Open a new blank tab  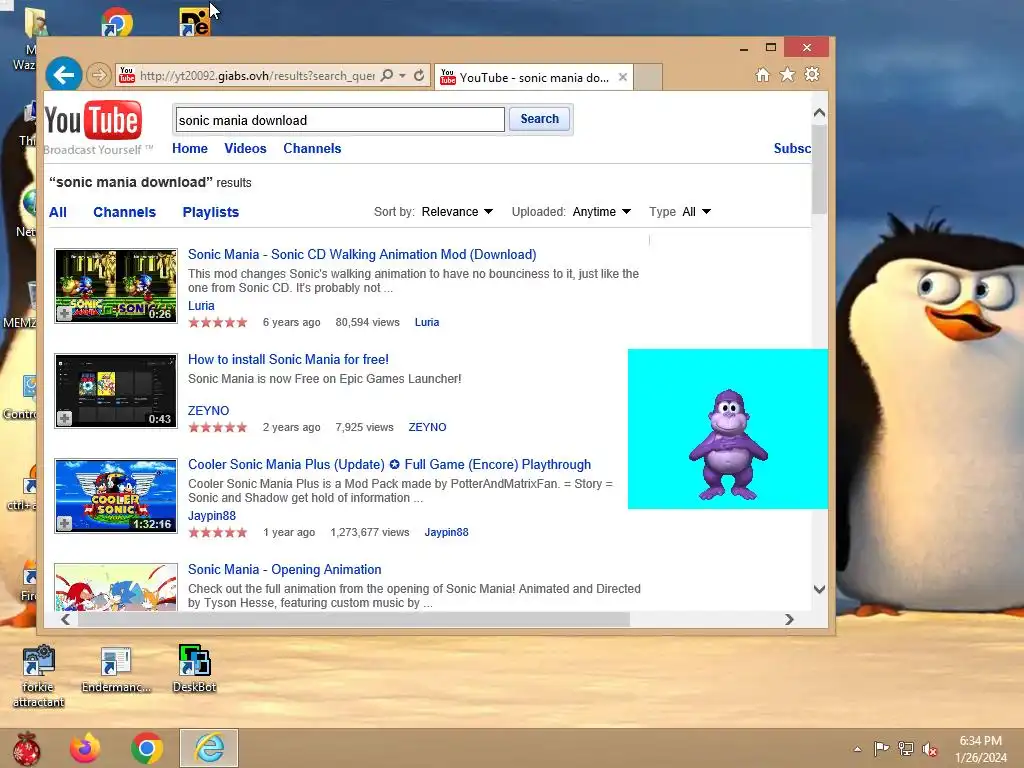tap(648, 77)
